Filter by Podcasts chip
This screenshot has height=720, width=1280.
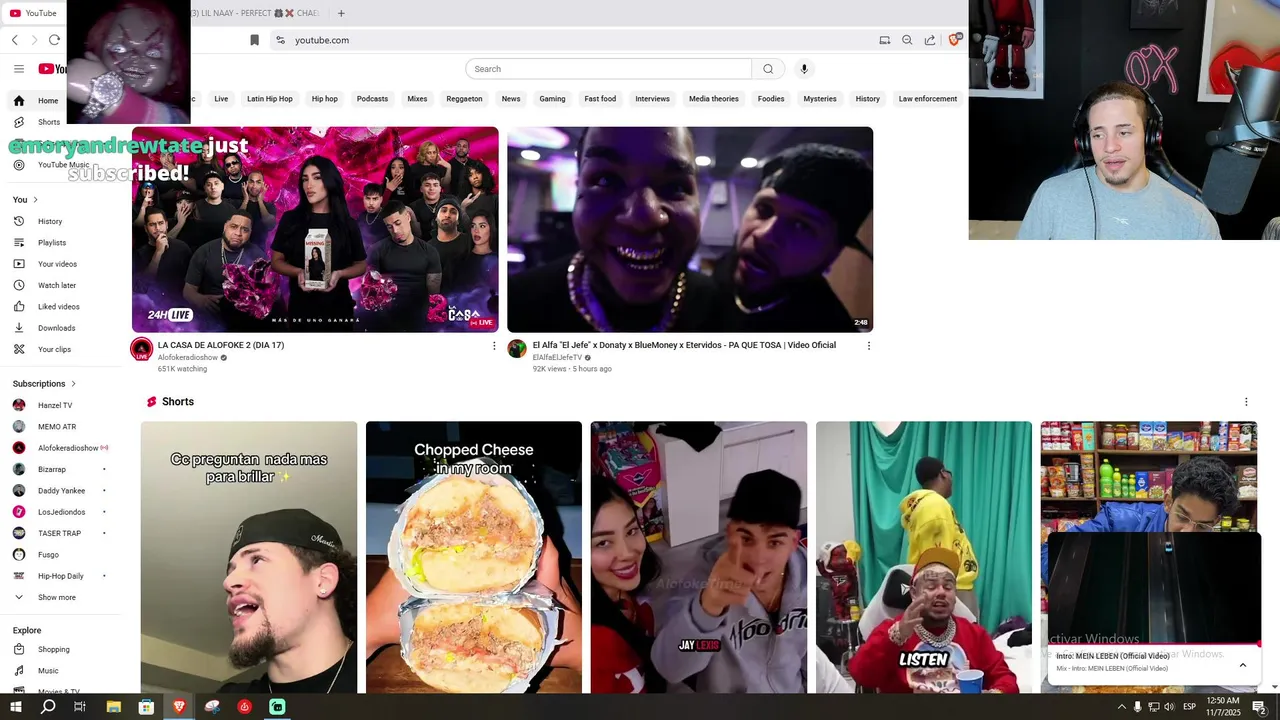pos(372,99)
